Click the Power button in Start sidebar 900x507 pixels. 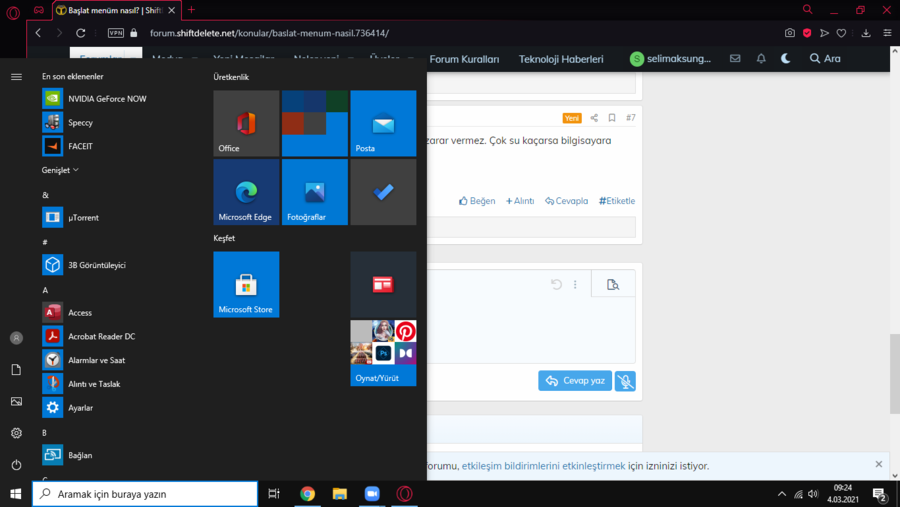pyautogui.click(x=16, y=465)
